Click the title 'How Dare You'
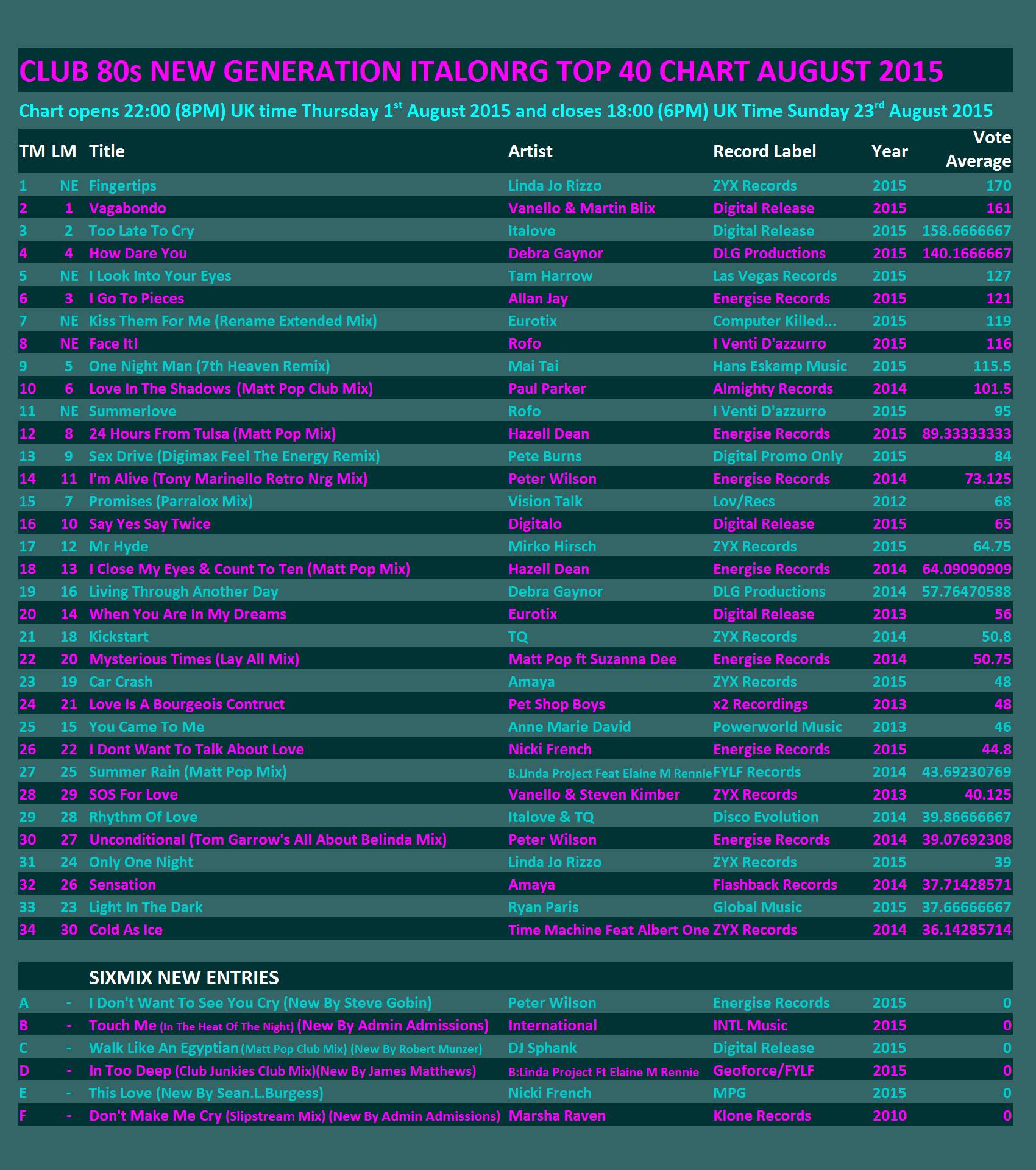Image resolution: width=1036 pixels, height=1170 pixels. (138, 253)
